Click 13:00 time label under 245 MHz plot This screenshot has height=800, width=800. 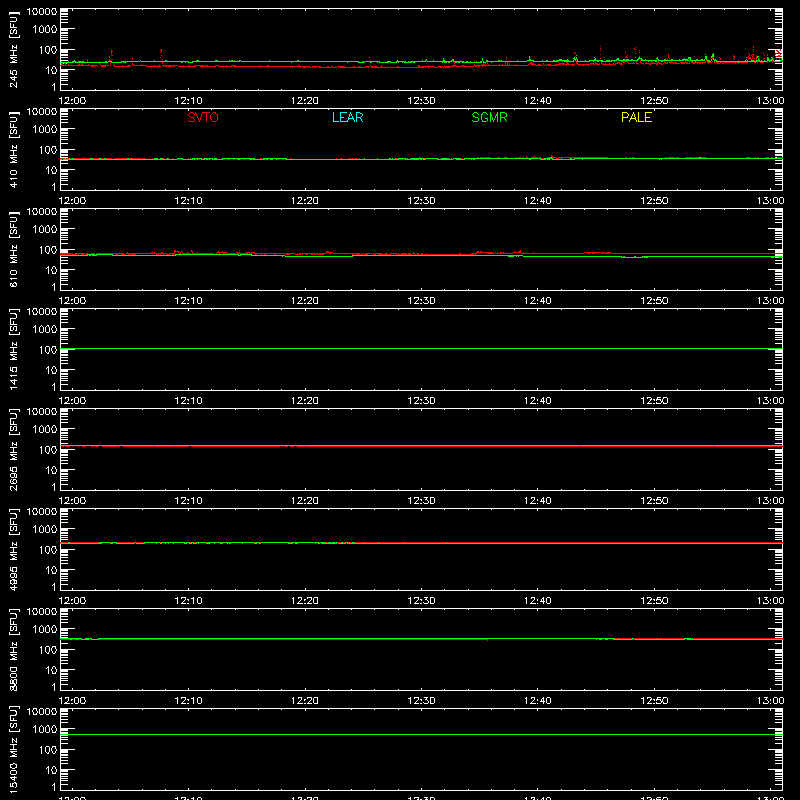pyautogui.click(x=770, y=101)
